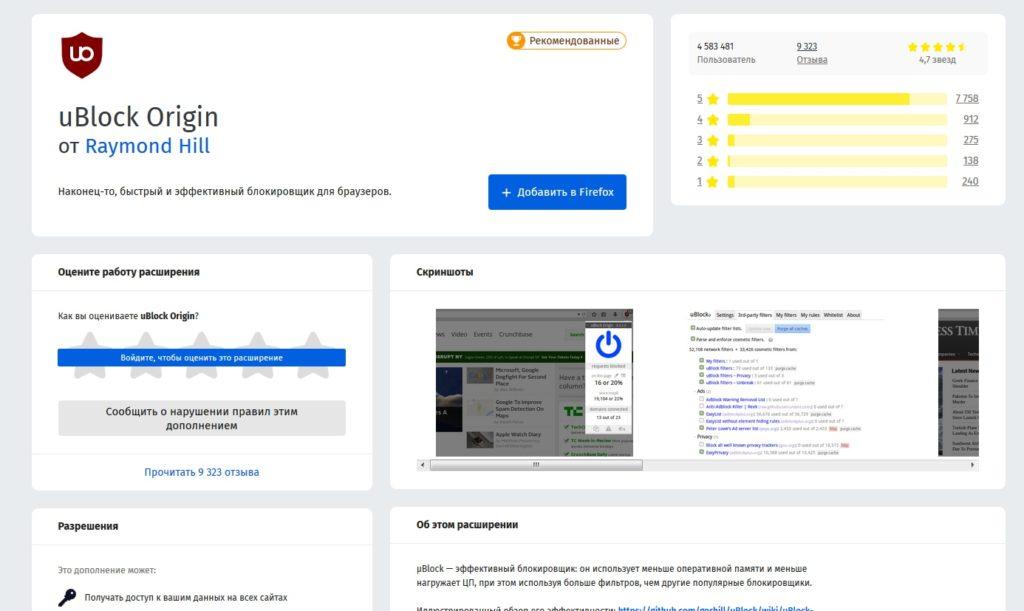This screenshot has width=1024, height=611.
Task: Click the star icon next to rating 5
Action: (x=712, y=99)
